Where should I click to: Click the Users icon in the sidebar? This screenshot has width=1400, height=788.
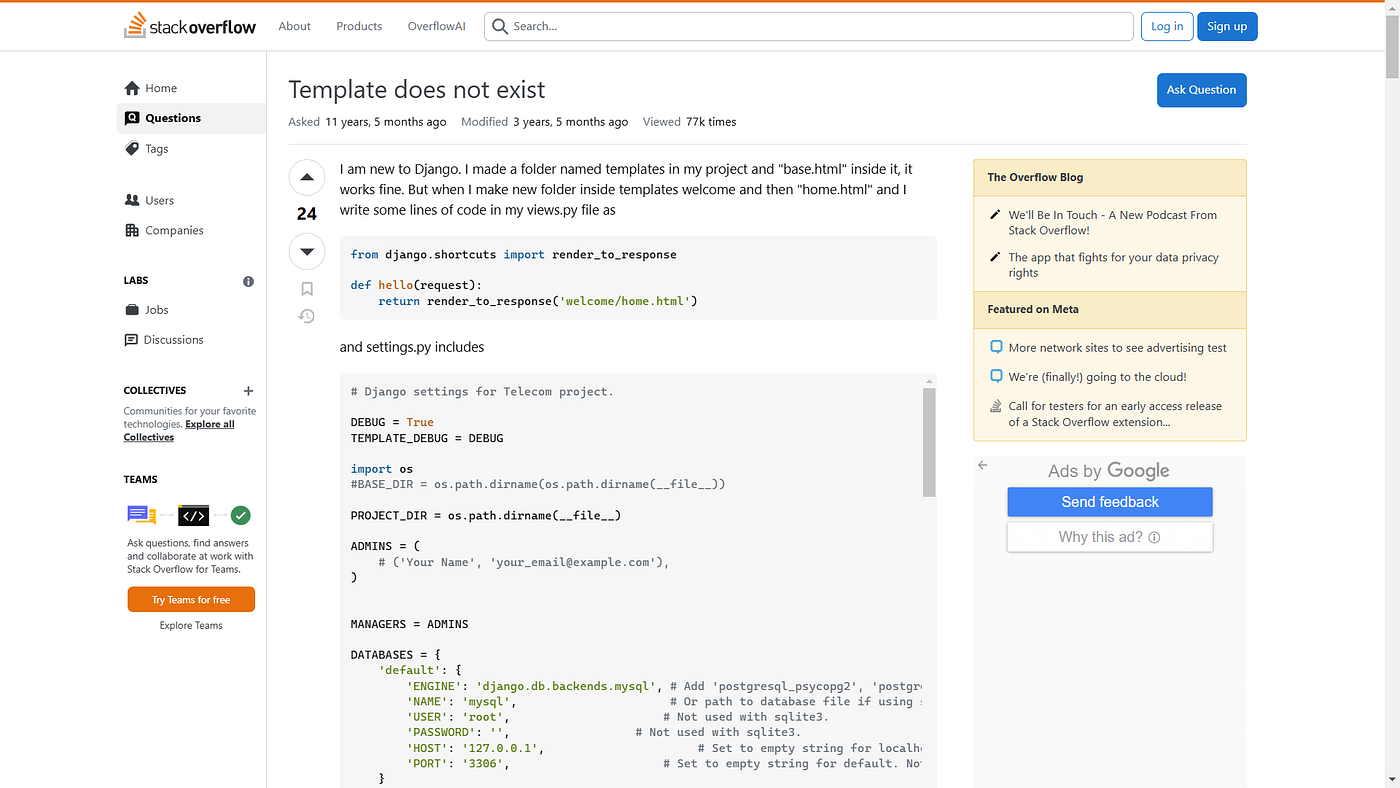click(x=133, y=199)
